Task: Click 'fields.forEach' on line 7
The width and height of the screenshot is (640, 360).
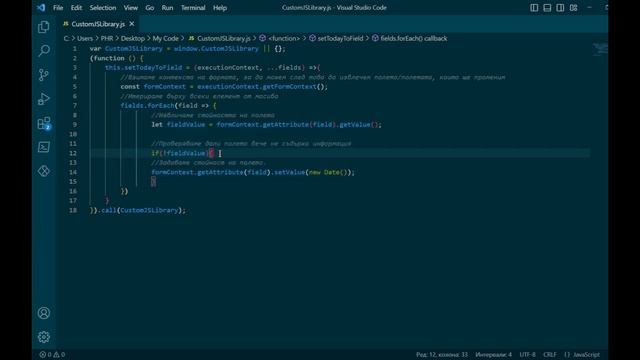Action: pos(147,106)
